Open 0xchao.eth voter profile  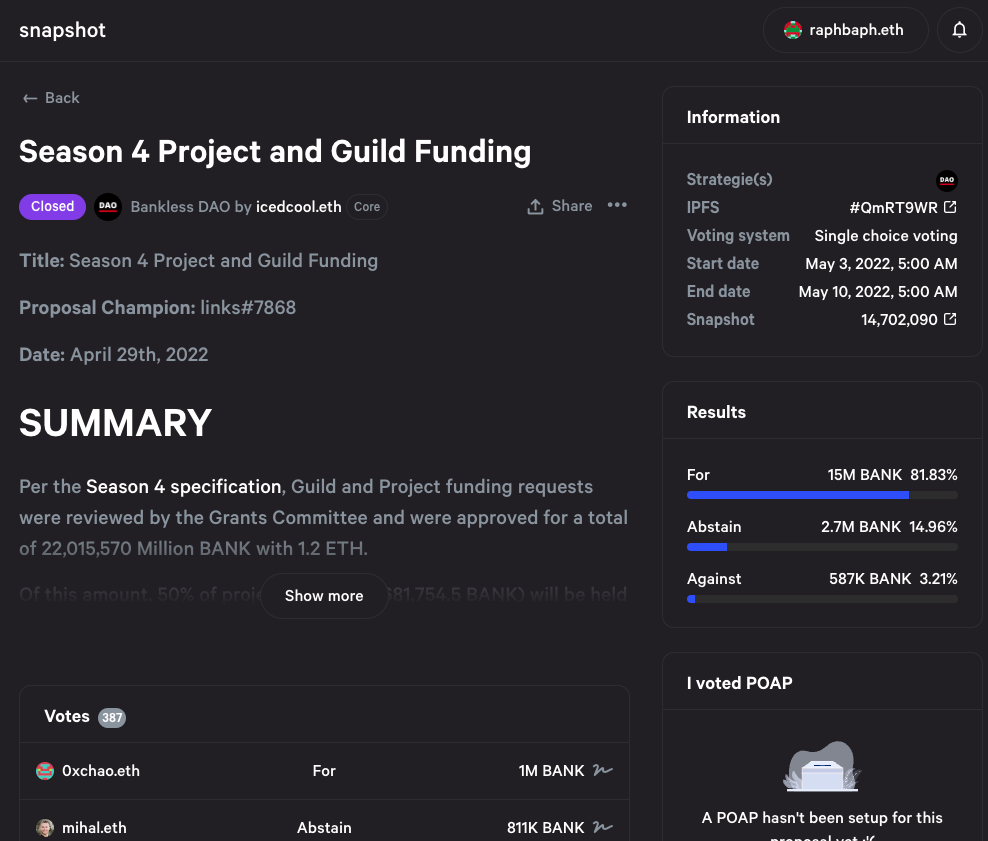pos(101,770)
